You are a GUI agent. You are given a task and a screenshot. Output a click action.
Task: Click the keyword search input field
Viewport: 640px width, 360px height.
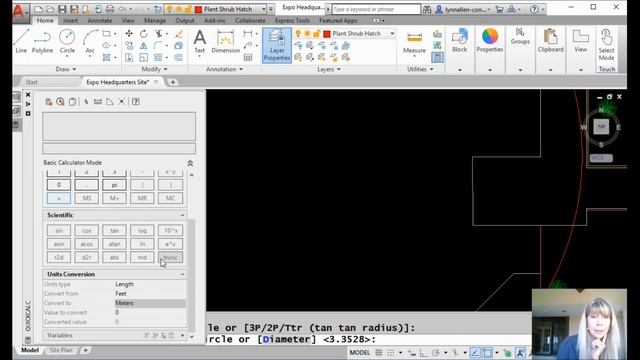(x=376, y=9)
